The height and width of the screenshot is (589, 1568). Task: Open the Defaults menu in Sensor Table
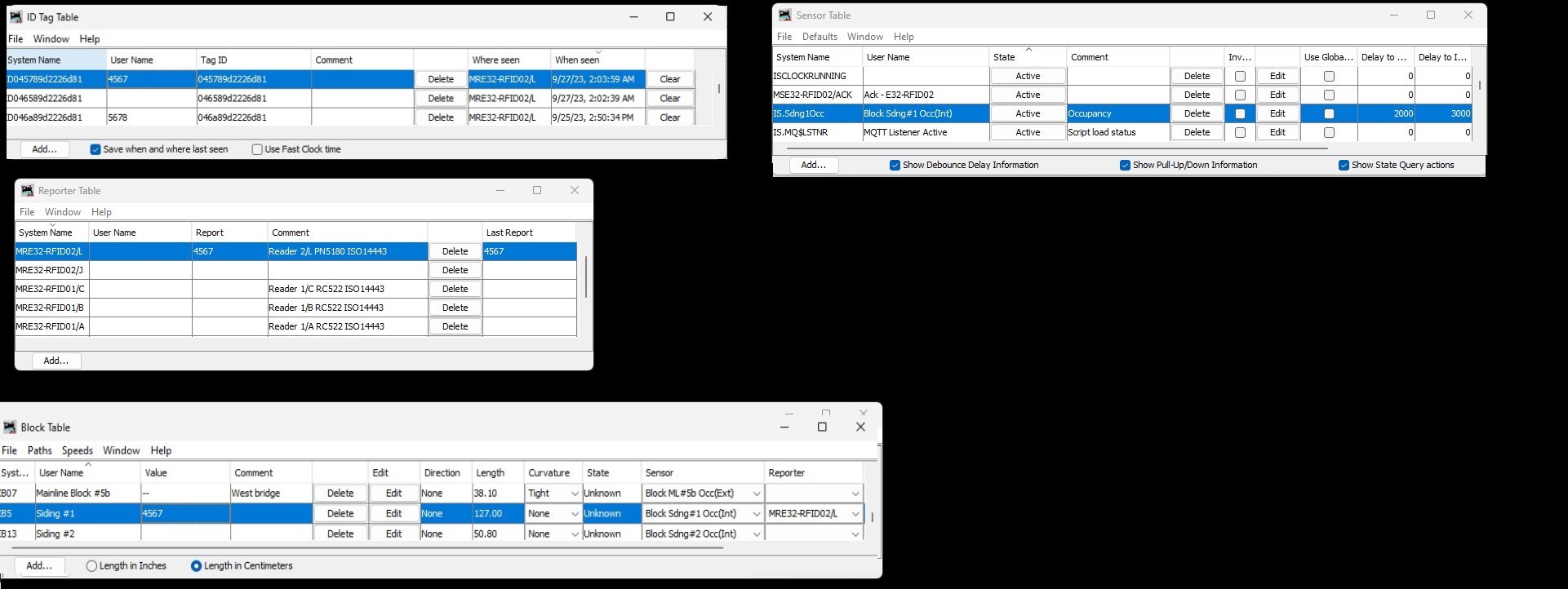coord(820,37)
